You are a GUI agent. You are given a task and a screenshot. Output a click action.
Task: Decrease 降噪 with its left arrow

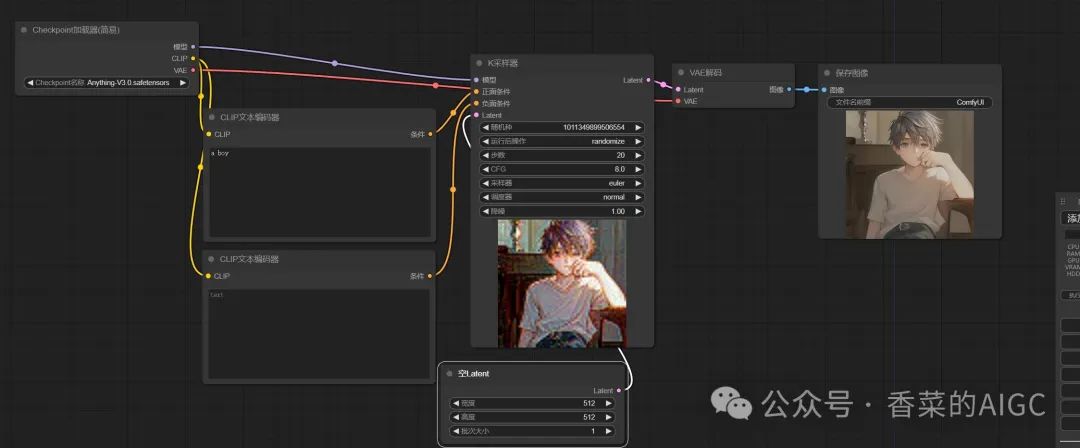pyautogui.click(x=485, y=212)
